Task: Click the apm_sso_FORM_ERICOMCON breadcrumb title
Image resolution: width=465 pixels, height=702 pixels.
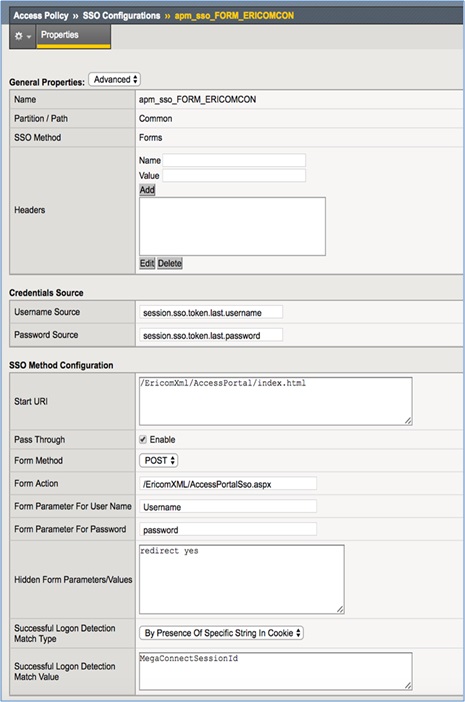Action: click(x=234, y=16)
